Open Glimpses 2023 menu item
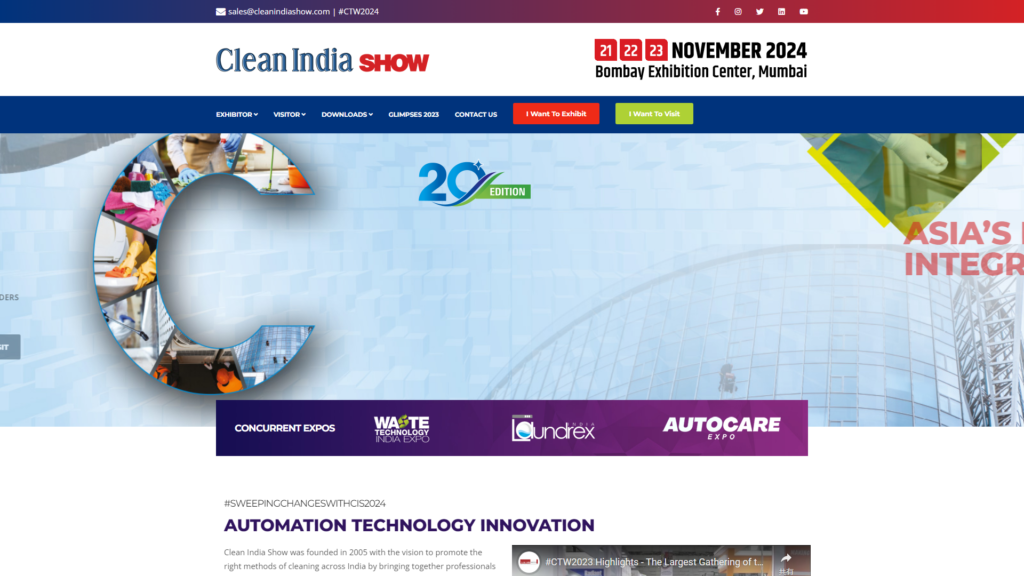 pos(413,114)
